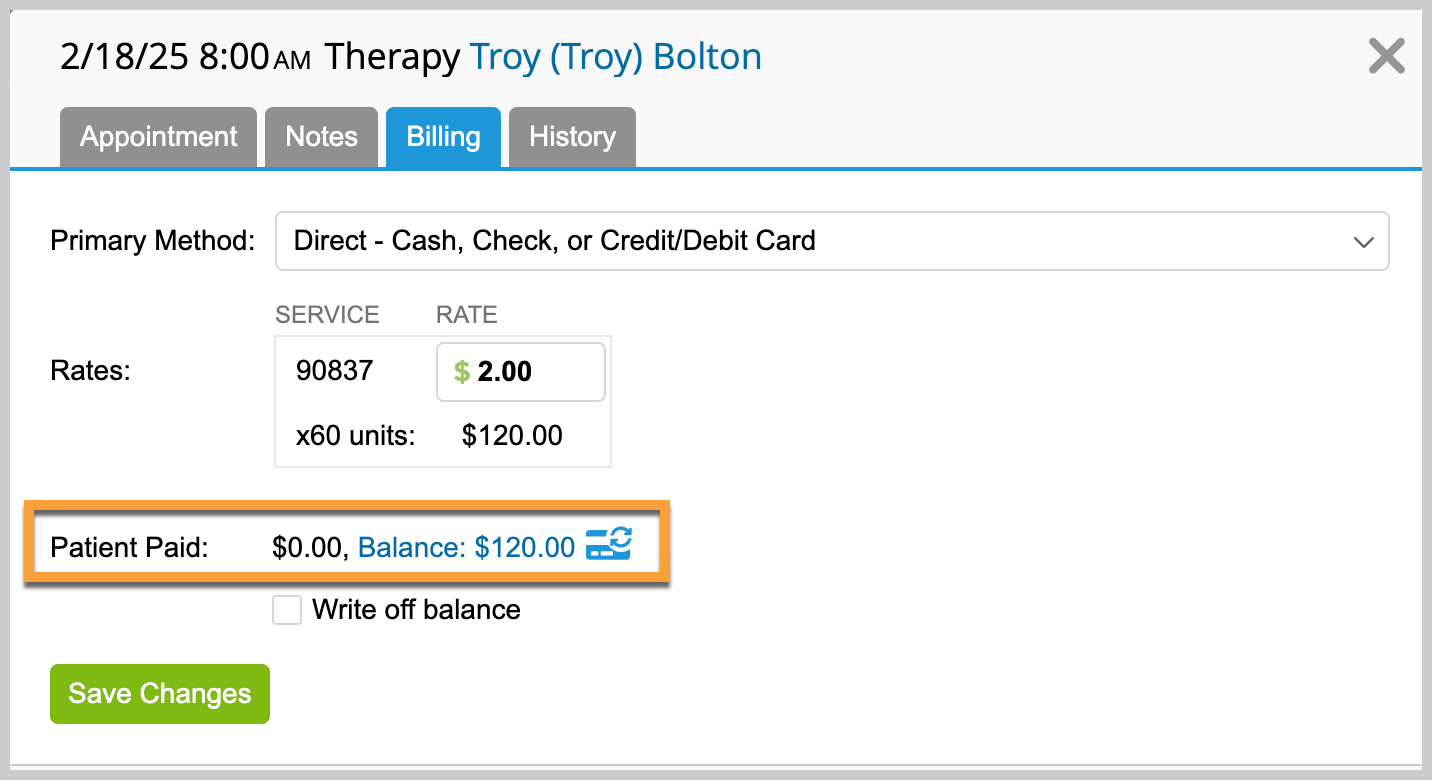Click the RATE column header
The height and width of the screenshot is (780, 1432).
466,315
